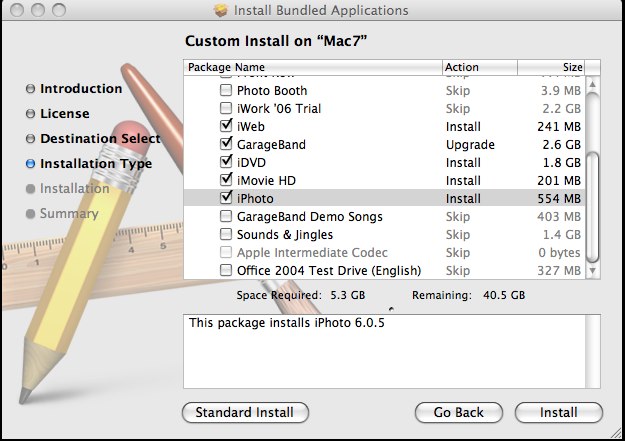Viewport: 625px width, 441px height.
Task: Uncheck the iPhoto checkbox
Action: click(x=226, y=197)
